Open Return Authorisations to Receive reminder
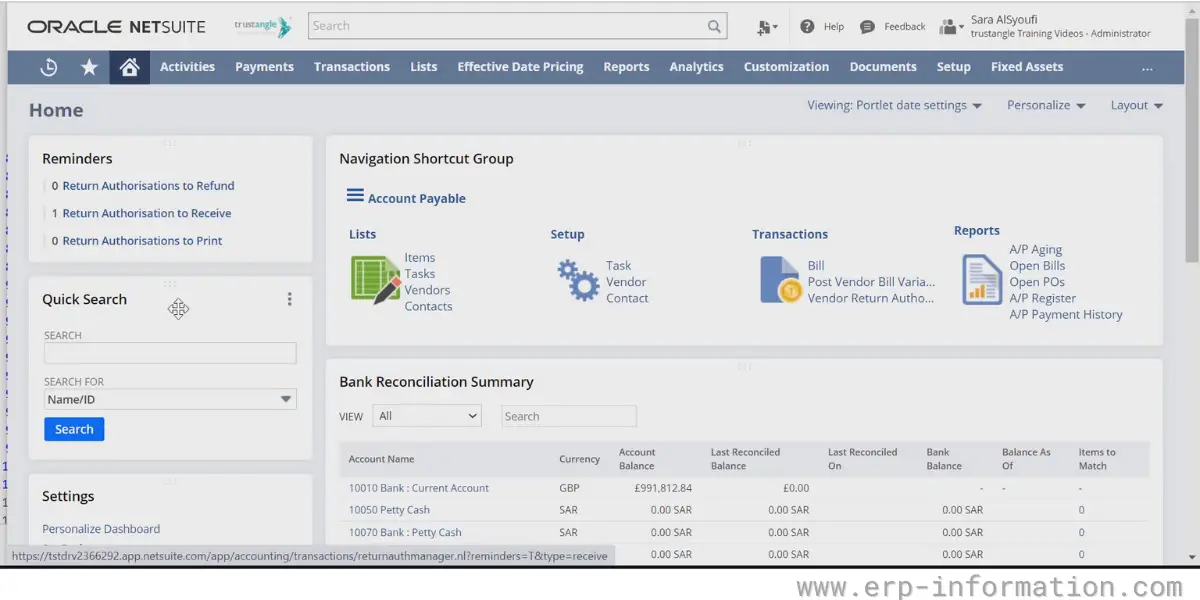Screen dimensions: 1200x600 (x=147, y=213)
